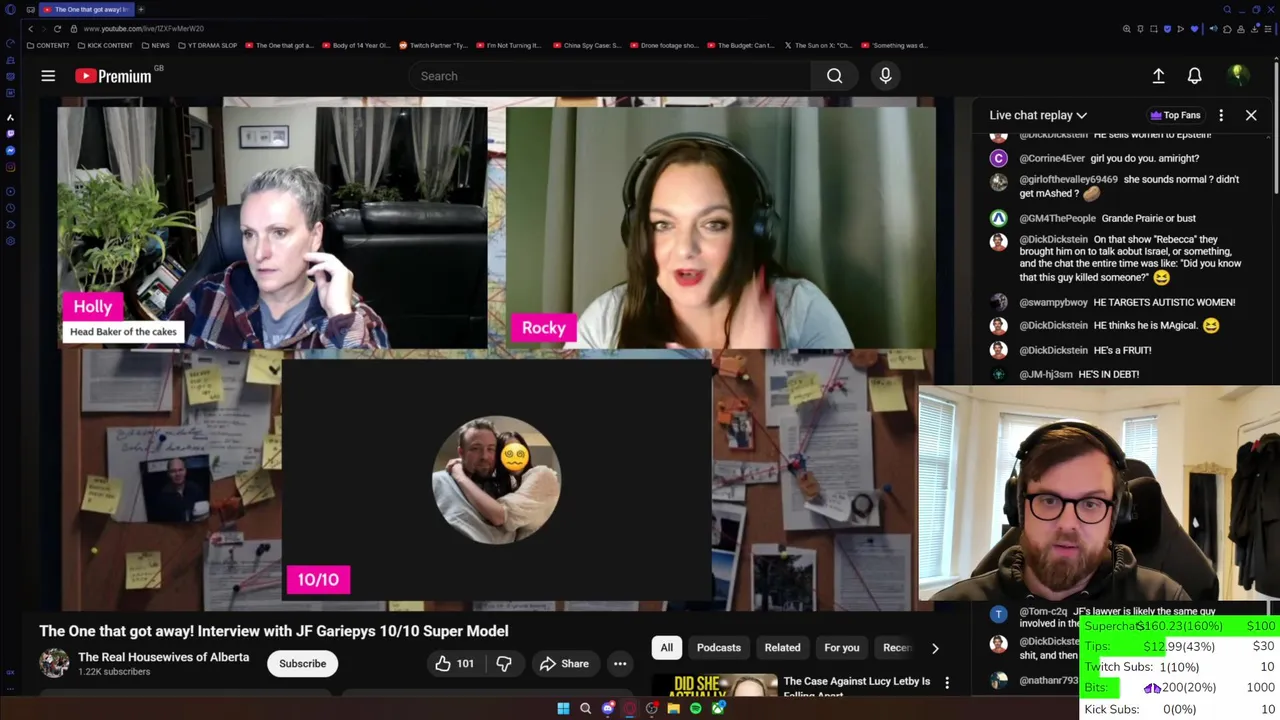This screenshot has height=720, width=1280.
Task: Open NEWS bookmarks folder
Action: pos(155,45)
